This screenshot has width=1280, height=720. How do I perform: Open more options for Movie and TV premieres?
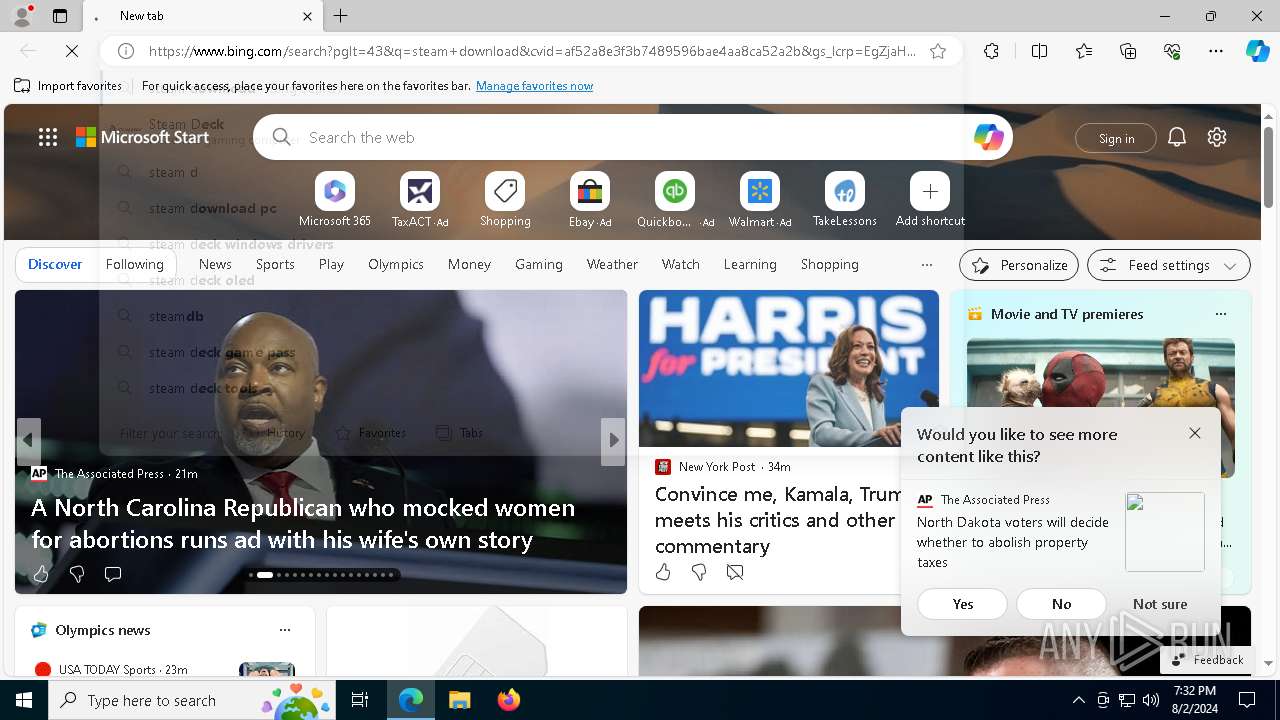[1220, 314]
